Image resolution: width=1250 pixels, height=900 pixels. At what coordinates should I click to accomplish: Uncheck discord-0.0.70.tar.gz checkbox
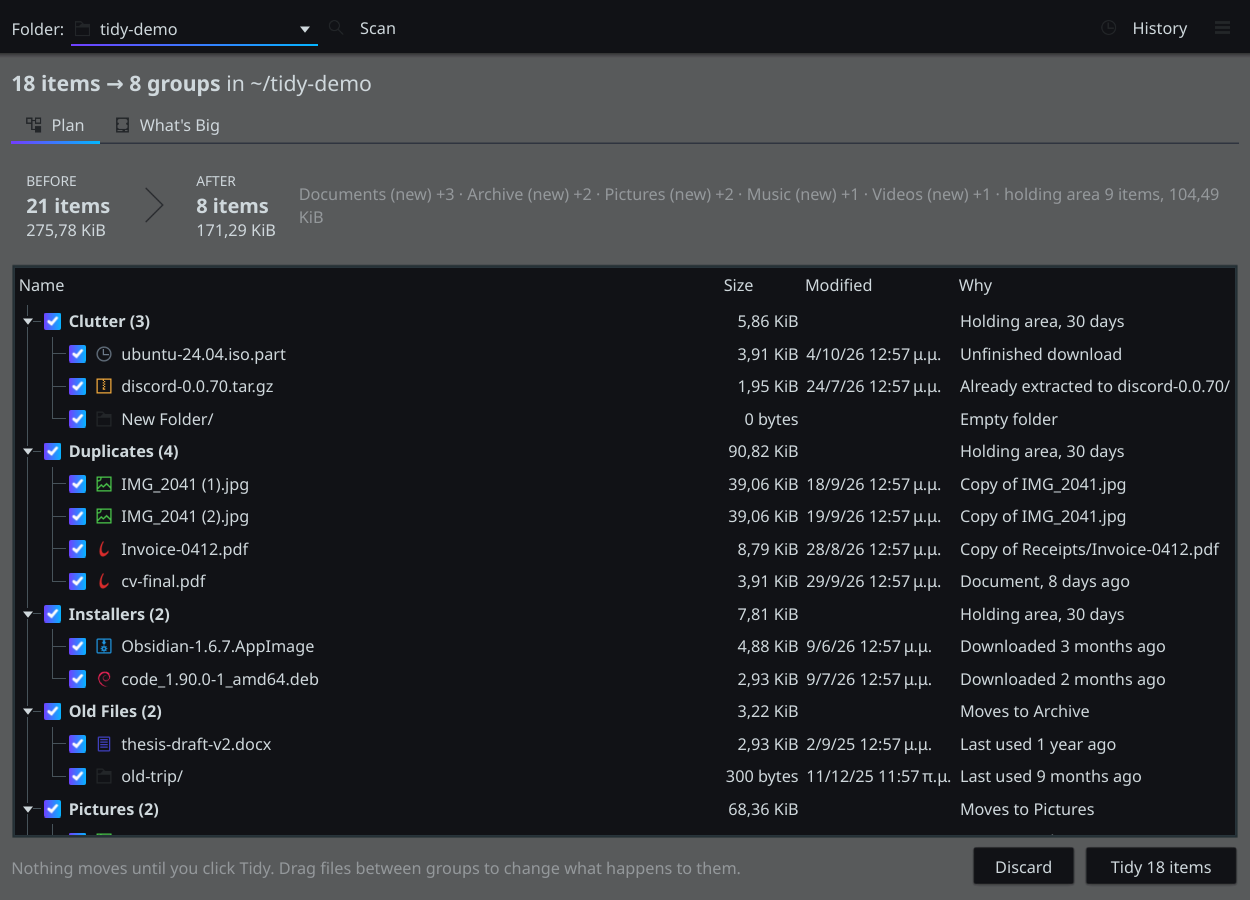tap(78, 386)
